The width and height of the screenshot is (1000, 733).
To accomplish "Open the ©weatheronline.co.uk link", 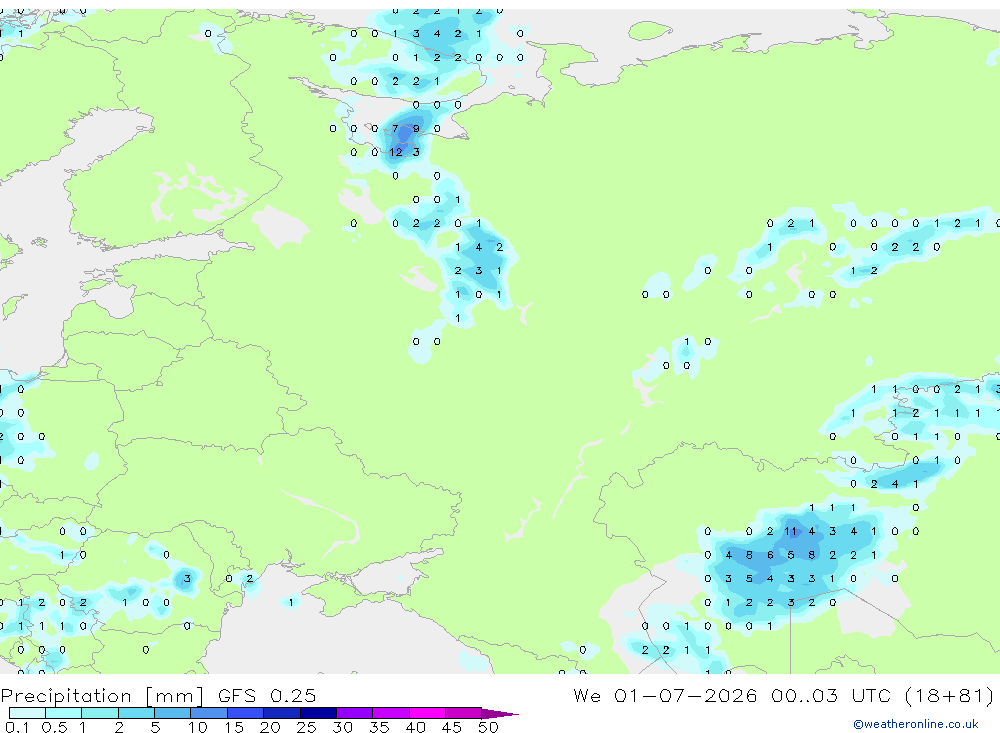I will tap(915, 724).
